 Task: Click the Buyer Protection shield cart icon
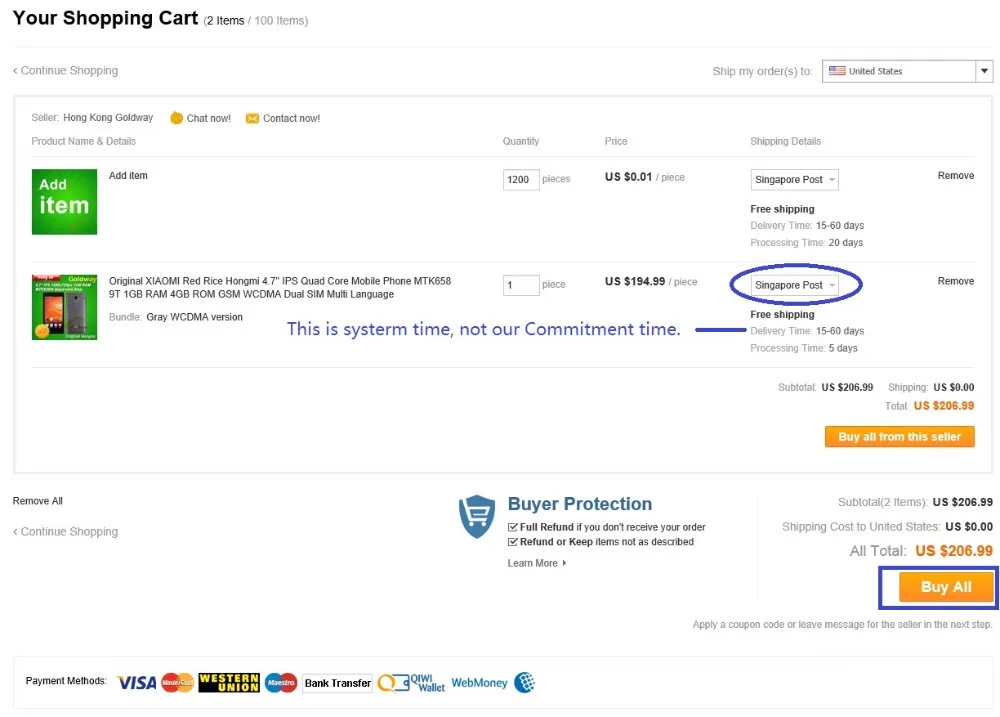pyautogui.click(x=477, y=516)
